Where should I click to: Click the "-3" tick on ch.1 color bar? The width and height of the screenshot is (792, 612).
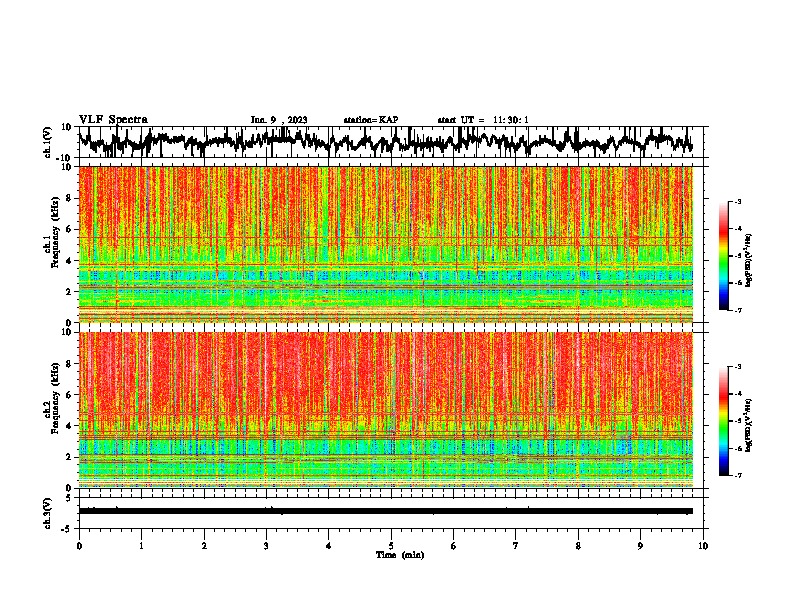coord(738,201)
